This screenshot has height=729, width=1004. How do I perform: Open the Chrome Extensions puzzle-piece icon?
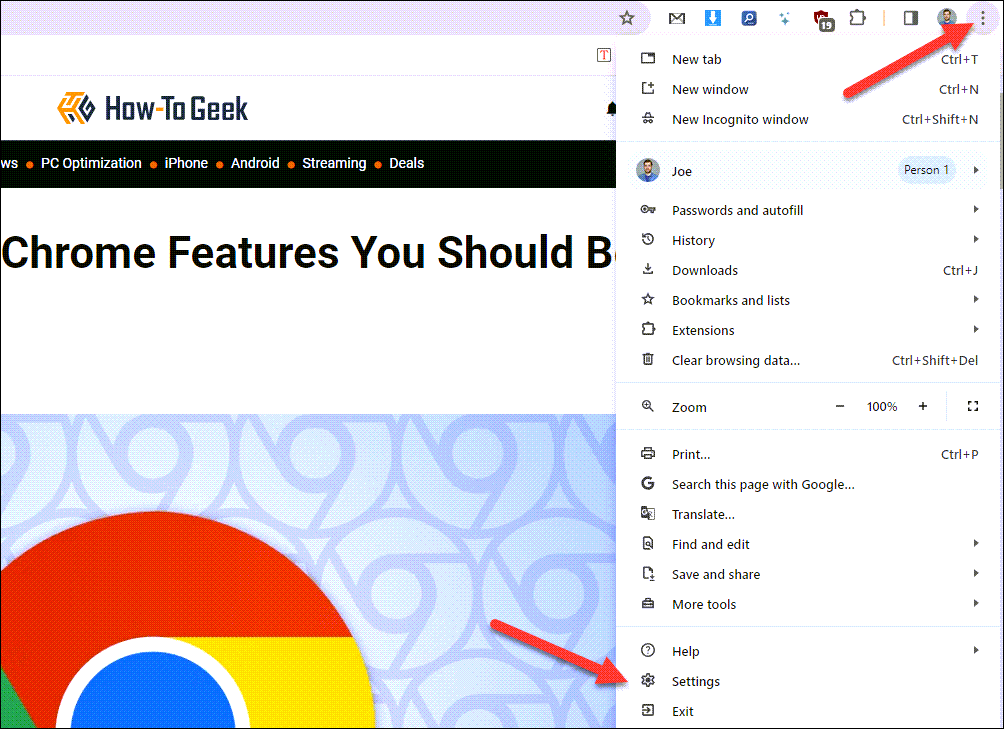coord(856,18)
